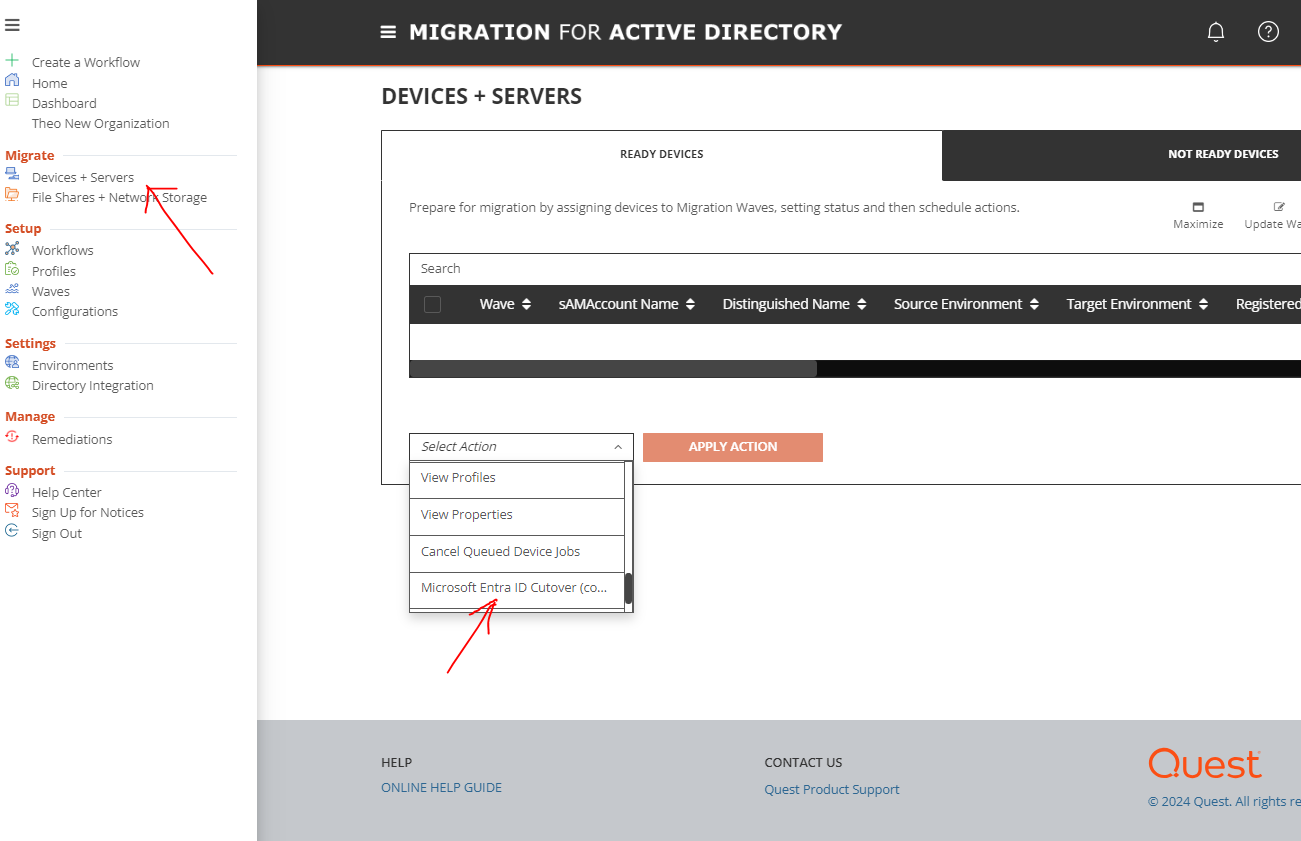Open the Waves page link
The height and width of the screenshot is (841, 1301).
51,292
